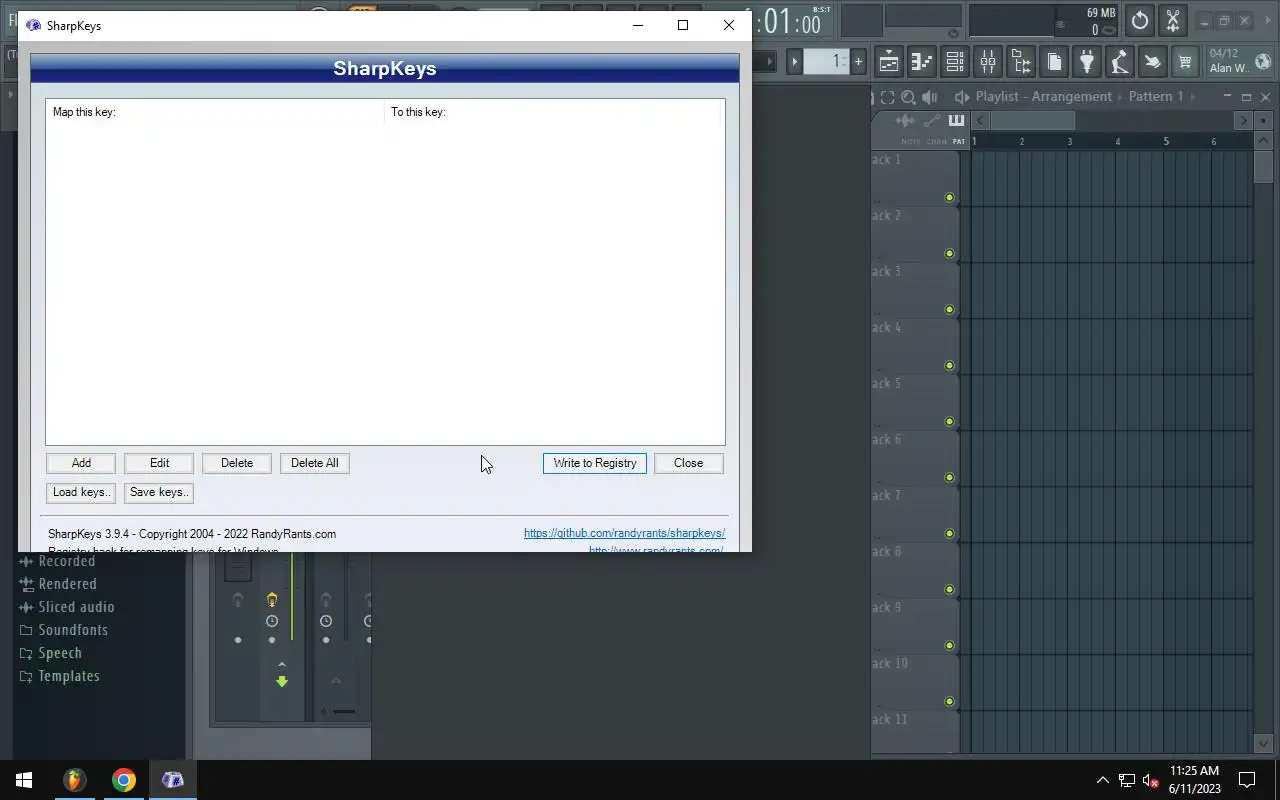Click the speaker icon in Playlist toolbar
The image size is (1280, 800).
pyautogui.click(x=930, y=97)
